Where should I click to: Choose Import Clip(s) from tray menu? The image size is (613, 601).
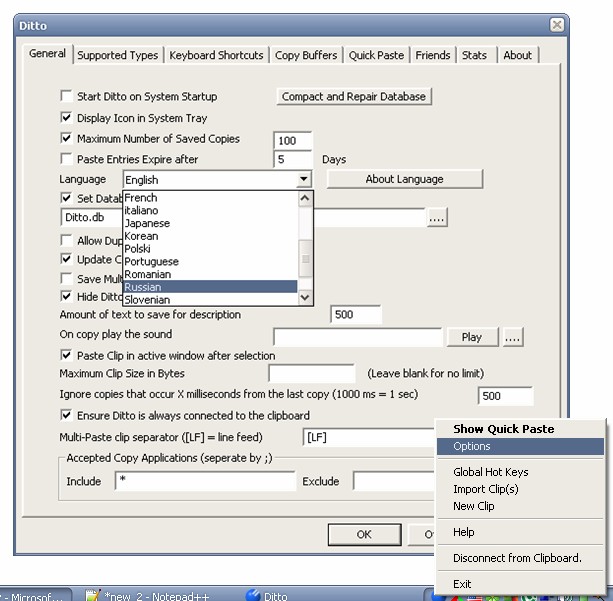[x=520, y=489]
